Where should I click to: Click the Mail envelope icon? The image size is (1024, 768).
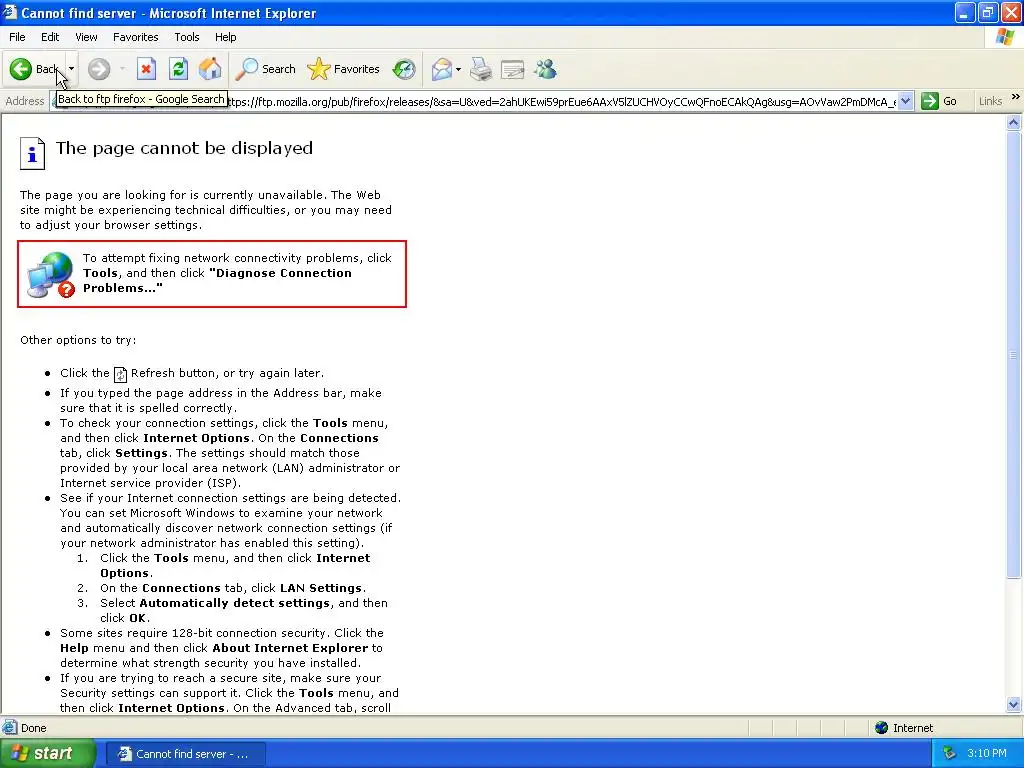click(x=442, y=69)
